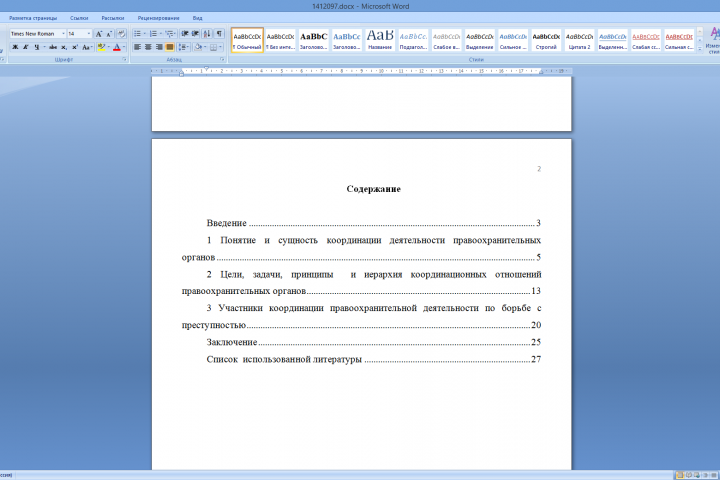Image resolution: width=720 pixels, height=480 pixels.
Task: Click the first-line indent marker on ruler
Action: point(207,68)
